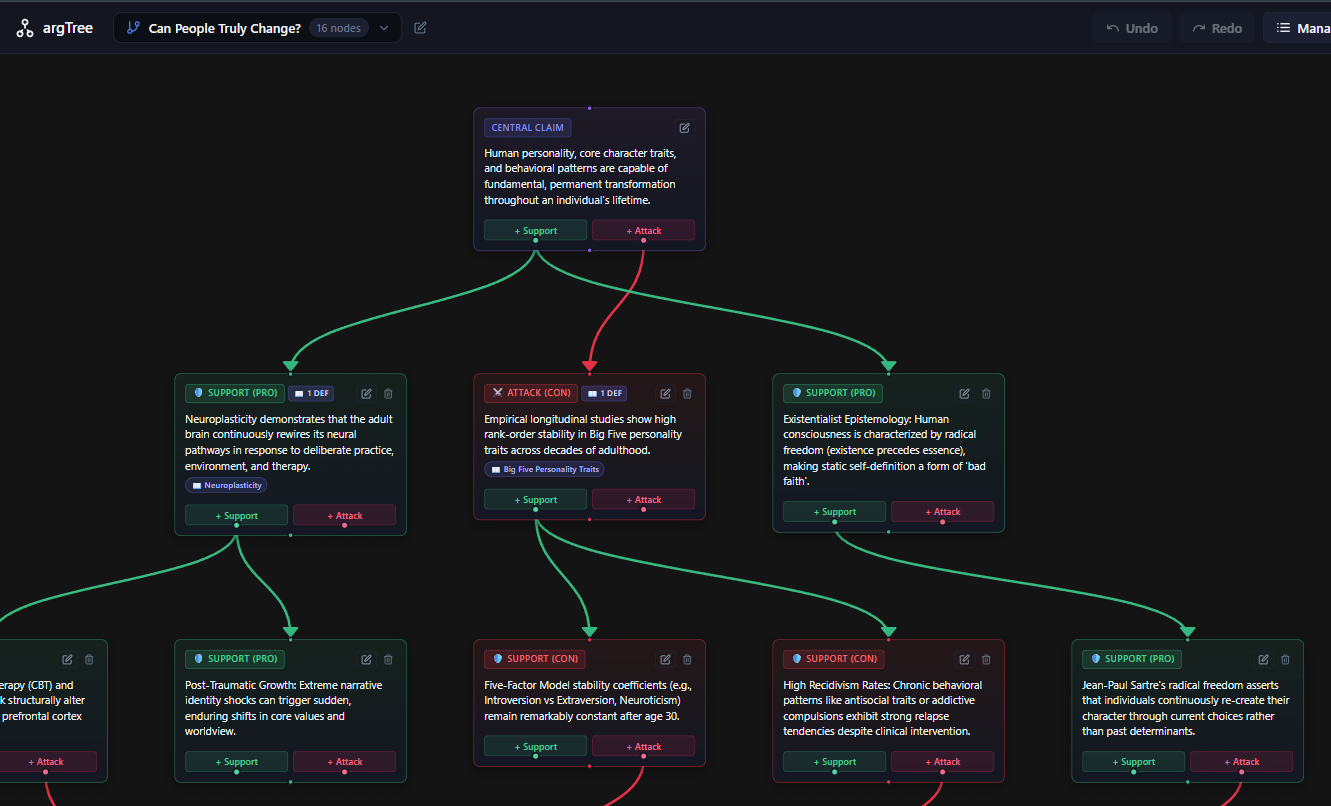Add Support to the Central Claim
1331x806 pixels.
[535, 230]
